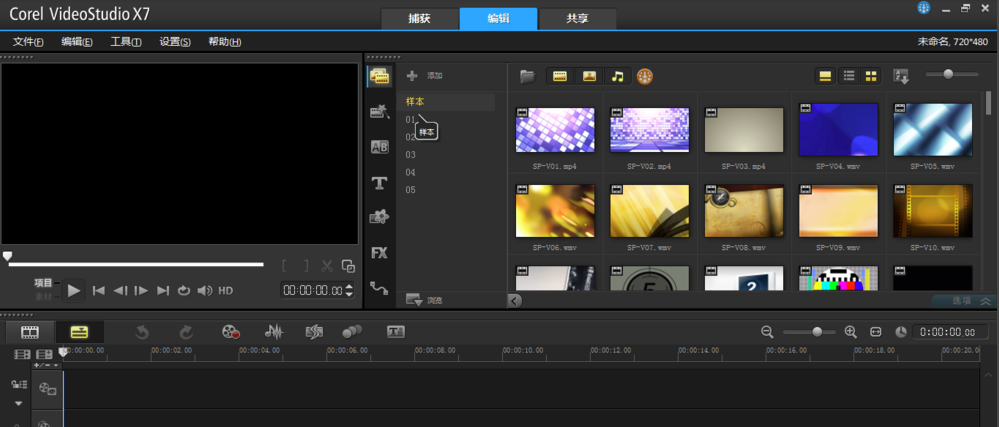Toggle ripple editing lock icon

(x=18, y=384)
